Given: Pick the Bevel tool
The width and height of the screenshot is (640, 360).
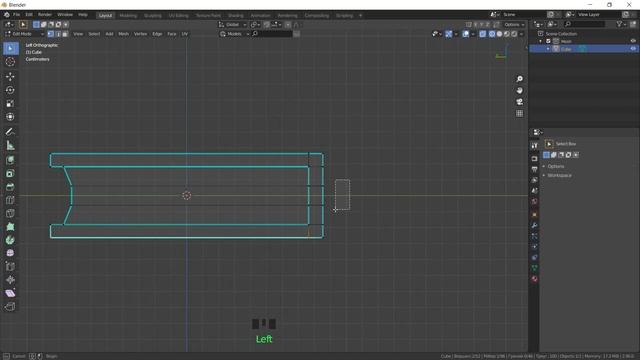Looking at the screenshot, I should tap(11, 187).
